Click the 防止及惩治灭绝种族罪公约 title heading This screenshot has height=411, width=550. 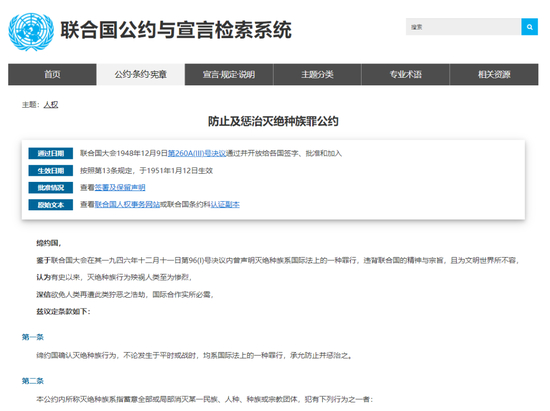pyautogui.click(x=273, y=121)
